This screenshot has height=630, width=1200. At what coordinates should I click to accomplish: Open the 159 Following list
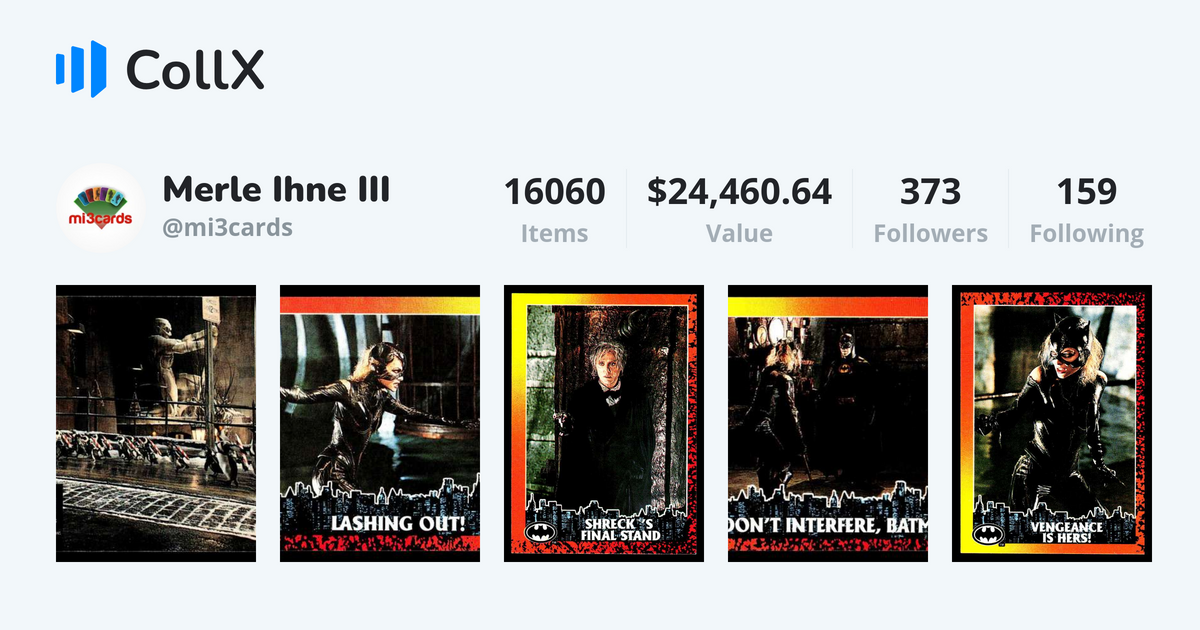(1087, 191)
